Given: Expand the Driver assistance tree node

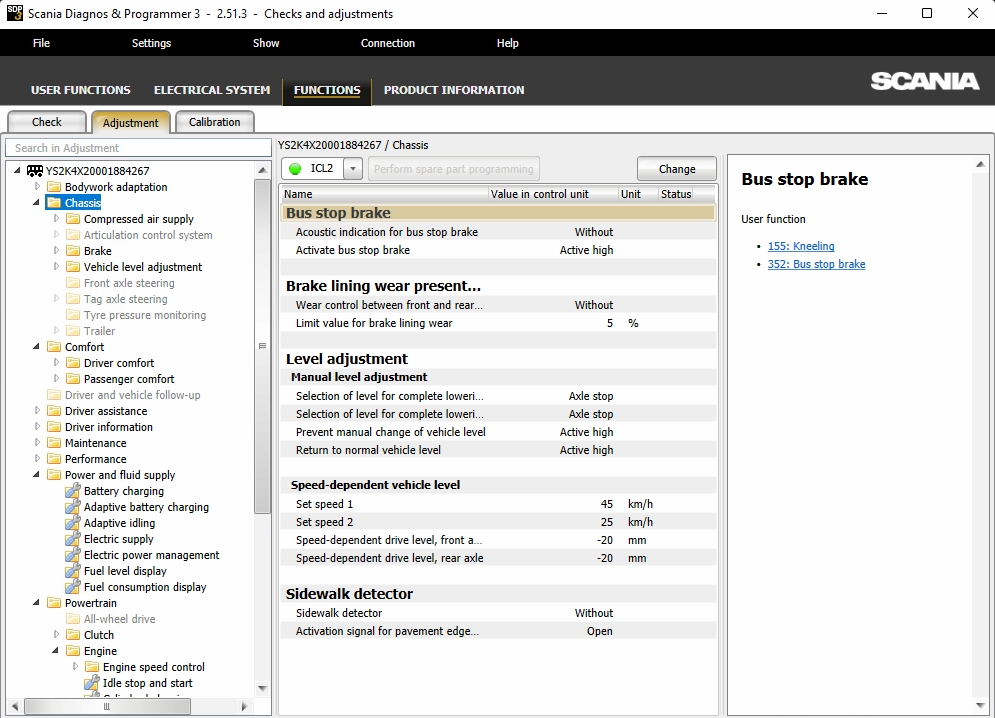Looking at the screenshot, I should coord(37,411).
